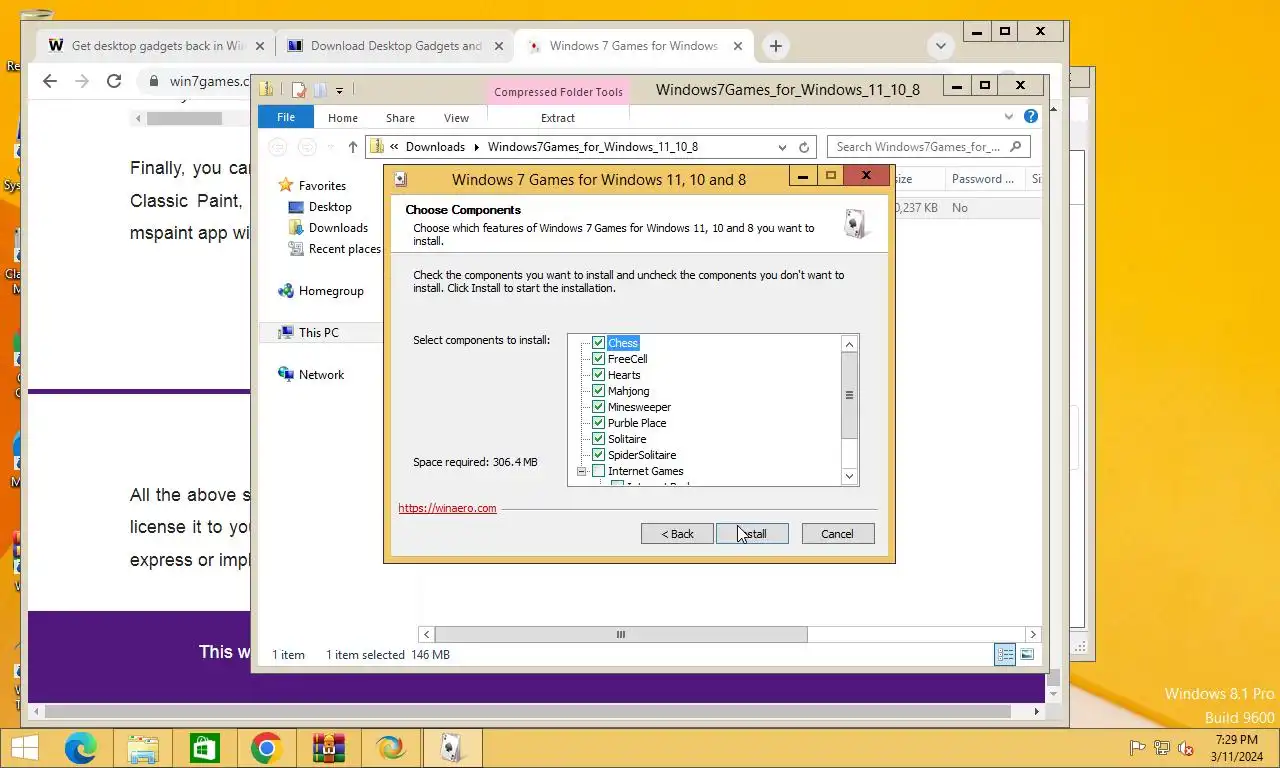The height and width of the screenshot is (768, 1280).
Task: Switch Explorer to details view icon
Action: click(1005, 655)
